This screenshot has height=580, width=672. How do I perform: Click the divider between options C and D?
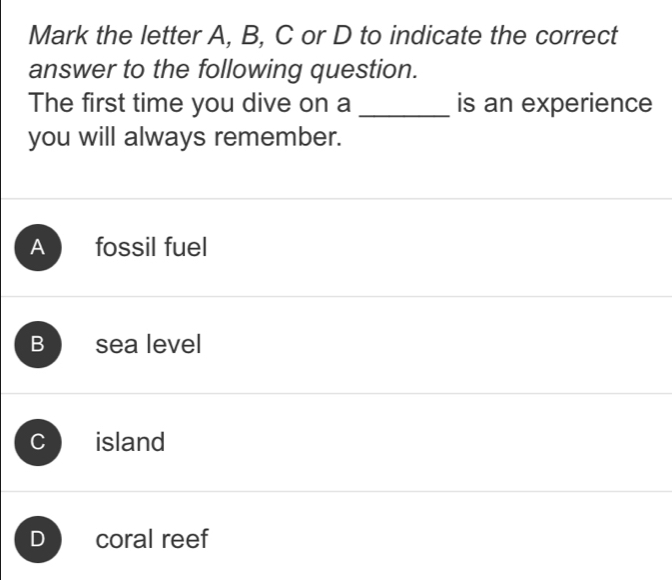[336, 490]
